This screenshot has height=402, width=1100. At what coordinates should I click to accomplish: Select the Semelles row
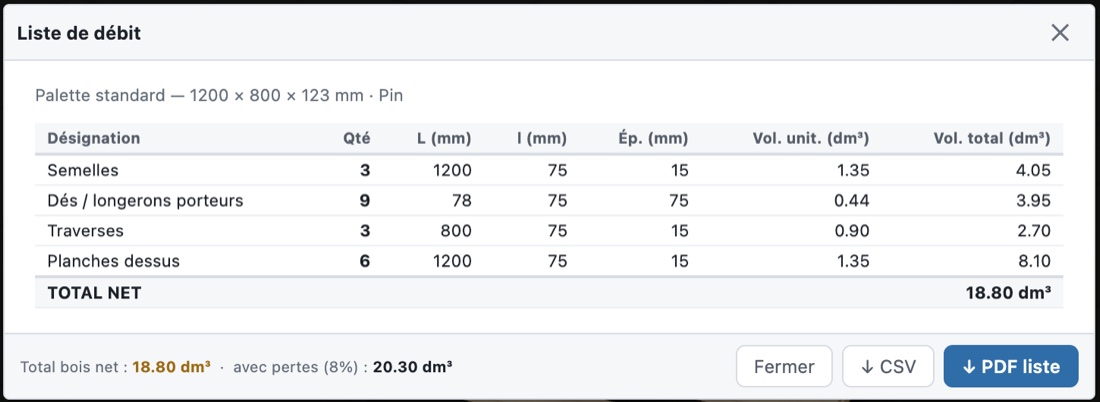pyautogui.click(x=549, y=170)
